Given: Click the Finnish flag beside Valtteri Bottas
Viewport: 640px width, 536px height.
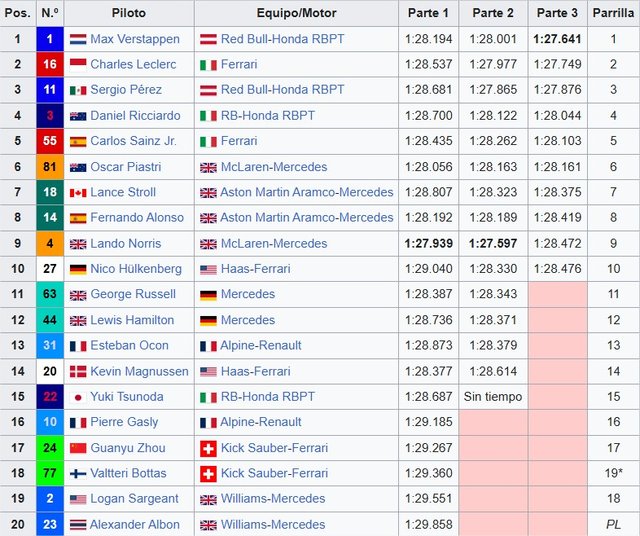Looking at the screenshot, I should coord(78,474).
